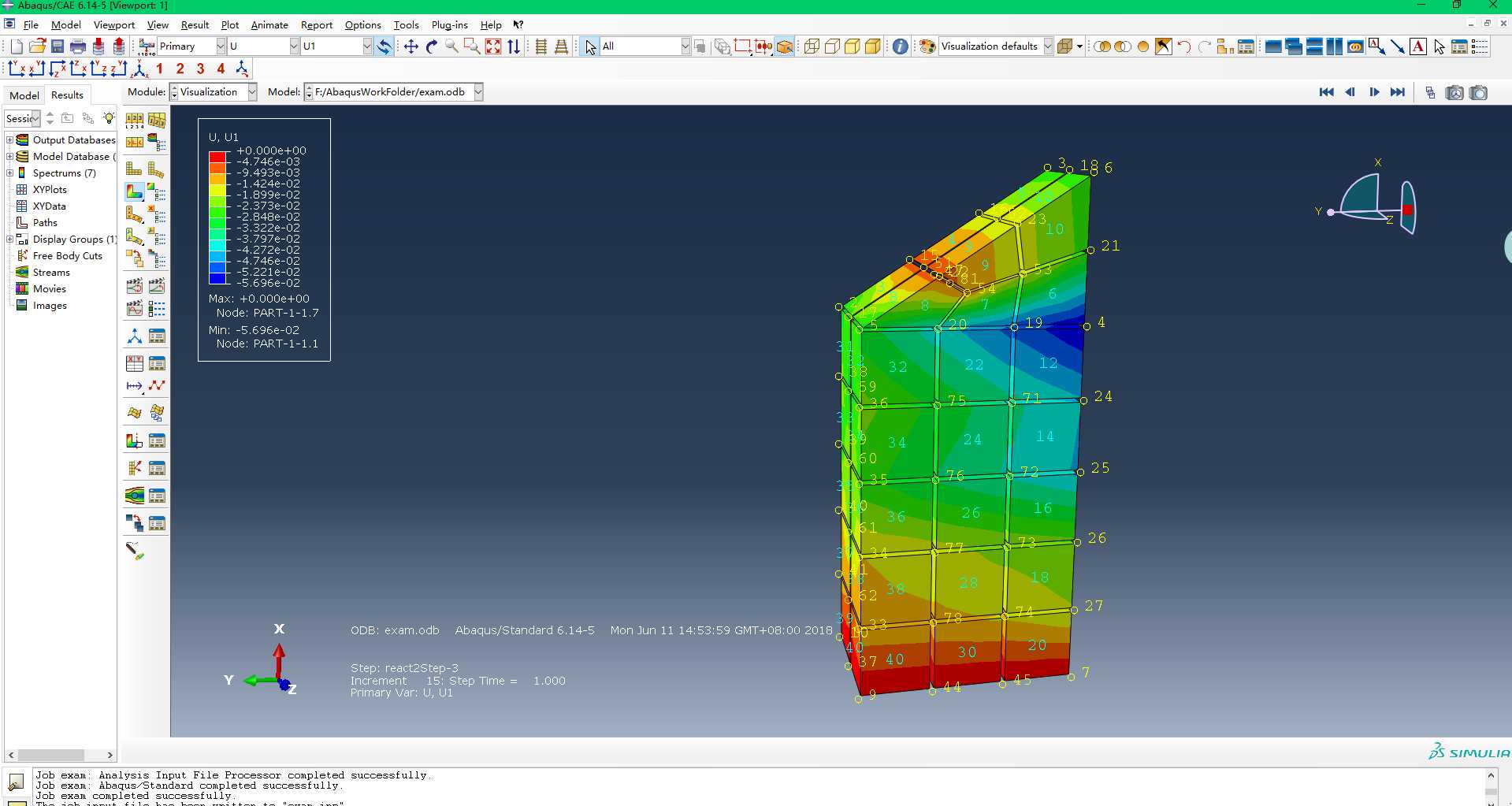Click the lightbulb icon above model tree
Screen dimensions: 1512x806
[x=109, y=118]
